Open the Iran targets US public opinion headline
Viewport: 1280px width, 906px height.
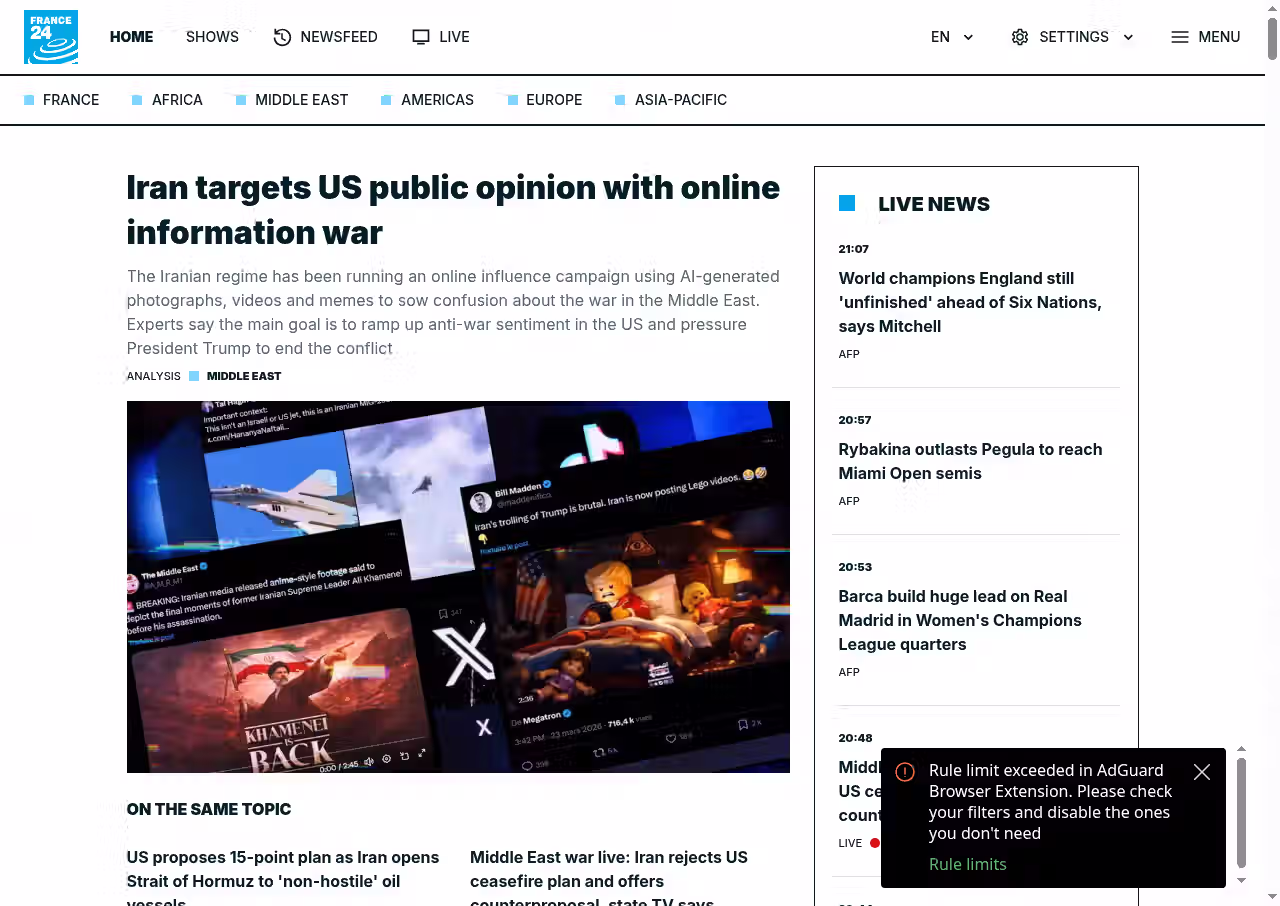point(453,209)
